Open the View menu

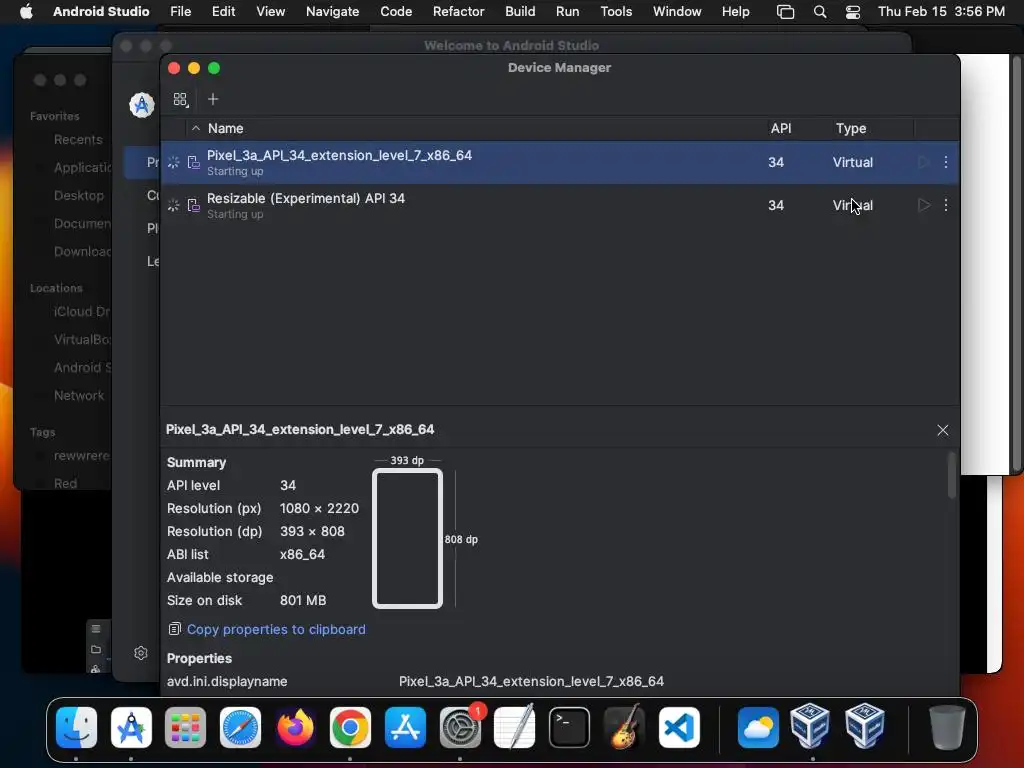tap(270, 11)
